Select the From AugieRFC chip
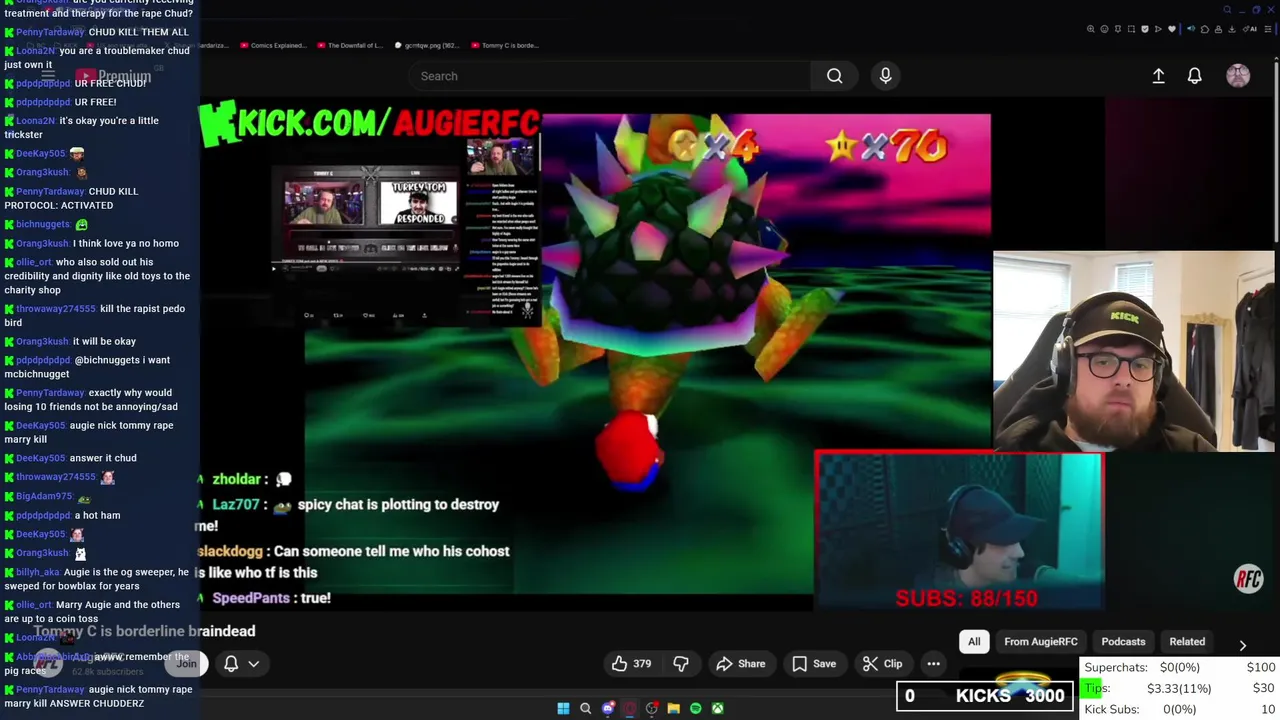1280x720 pixels. pyautogui.click(x=1041, y=642)
